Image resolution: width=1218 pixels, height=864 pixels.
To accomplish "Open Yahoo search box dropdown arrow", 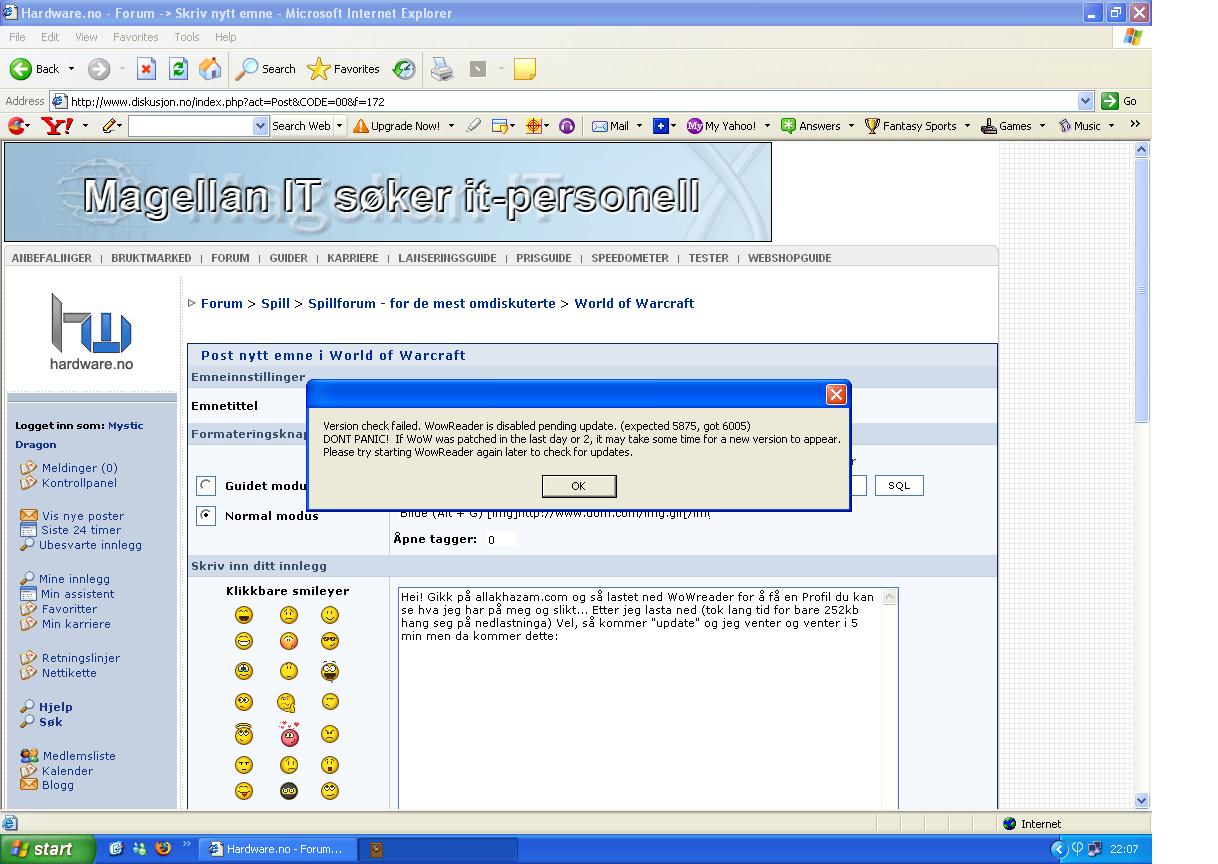I will (x=261, y=126).
